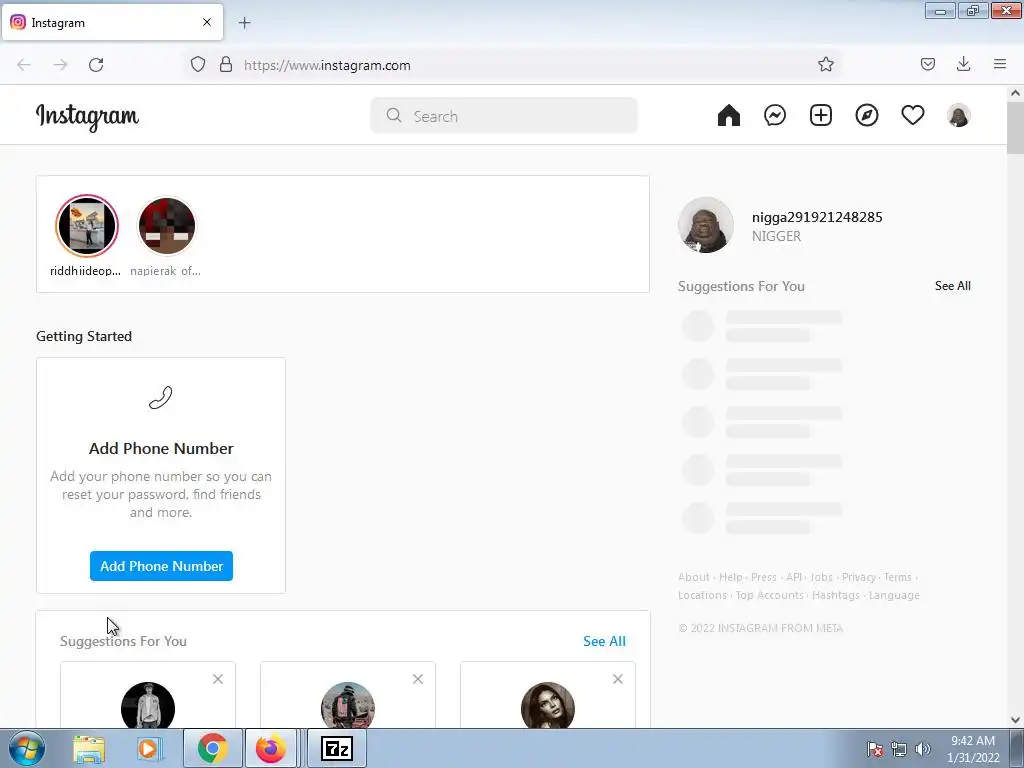The width and height of the screenshot is (1024, 768).
Task: Open Press footer link
Action: point(763,577)
